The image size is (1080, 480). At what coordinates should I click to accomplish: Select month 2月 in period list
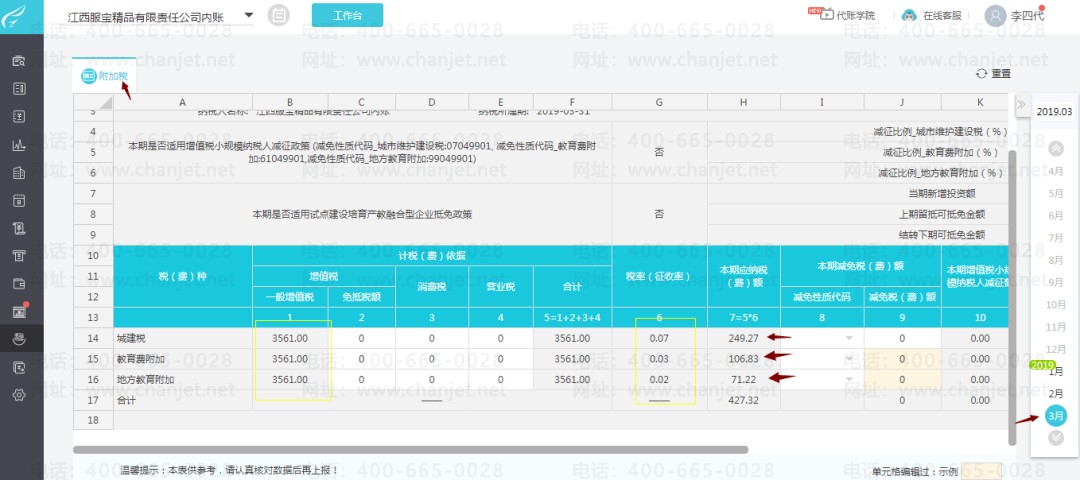1055,394
